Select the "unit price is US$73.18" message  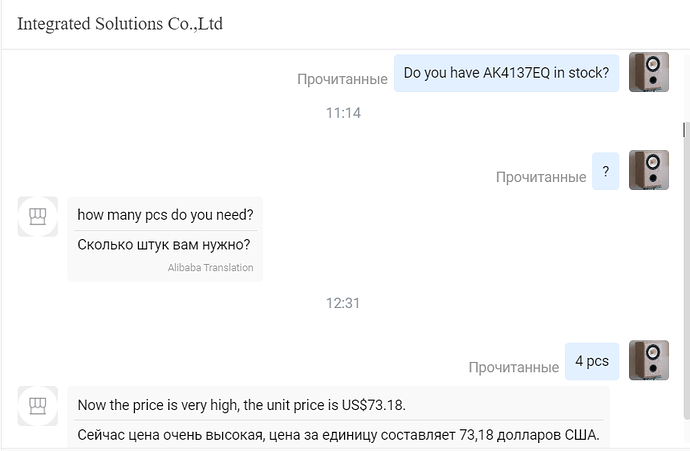click(241, 405)
